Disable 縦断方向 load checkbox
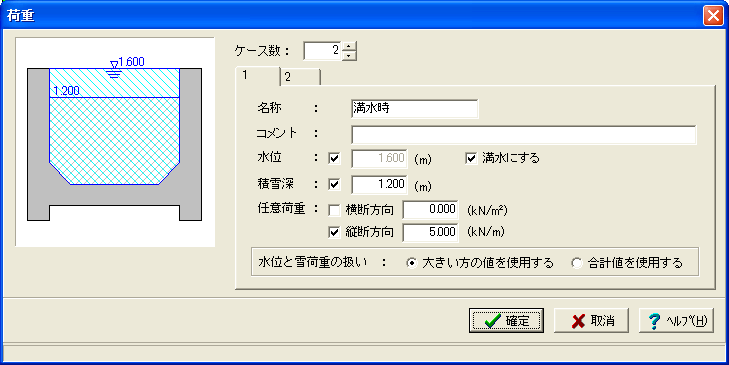This screenshot has height=365, width=729. pyautogui.click(x=334, y=232)
